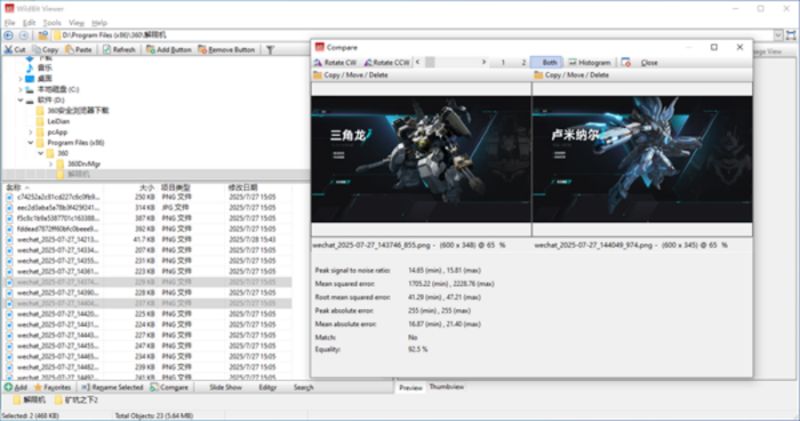
Task: Click the right 卢米纳尔 comparison image
Action: point(642,159)
